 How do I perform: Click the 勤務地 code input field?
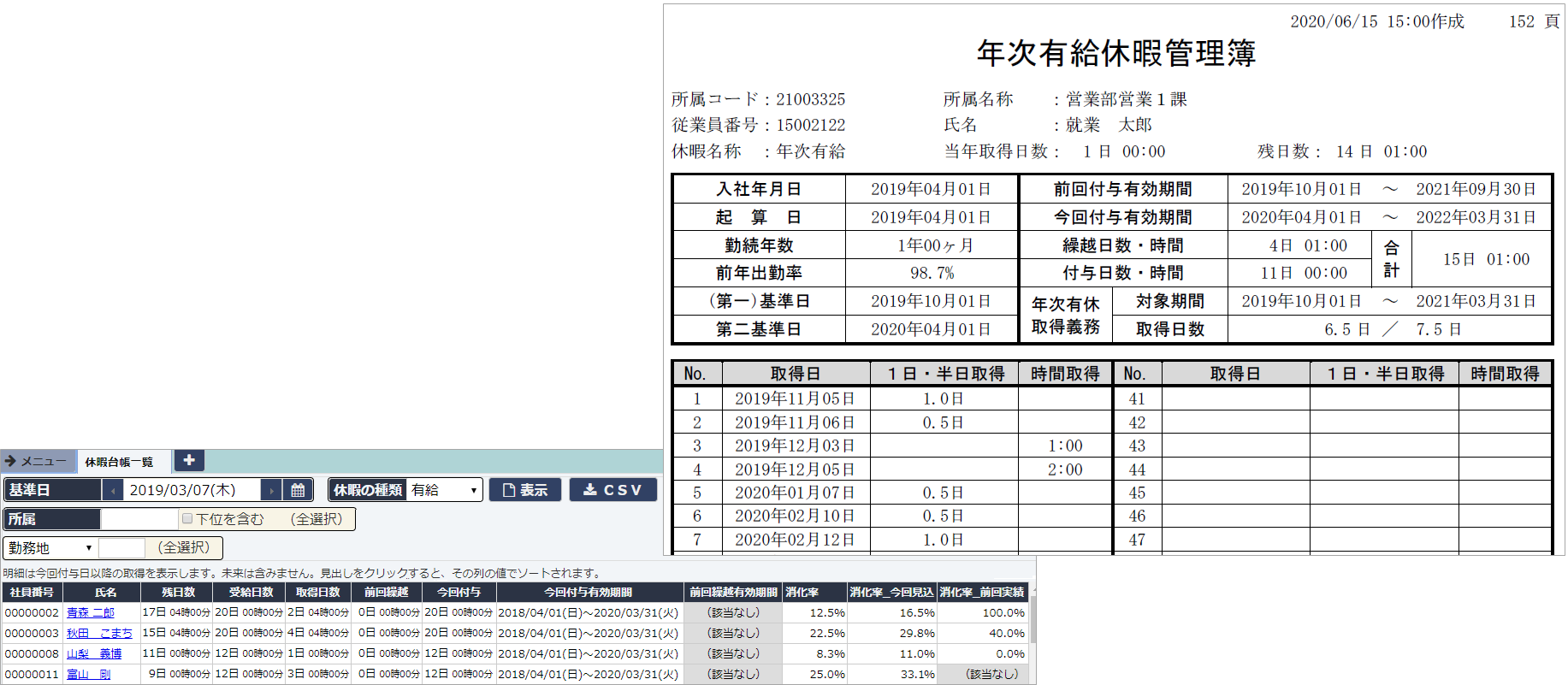pos(121,548)
